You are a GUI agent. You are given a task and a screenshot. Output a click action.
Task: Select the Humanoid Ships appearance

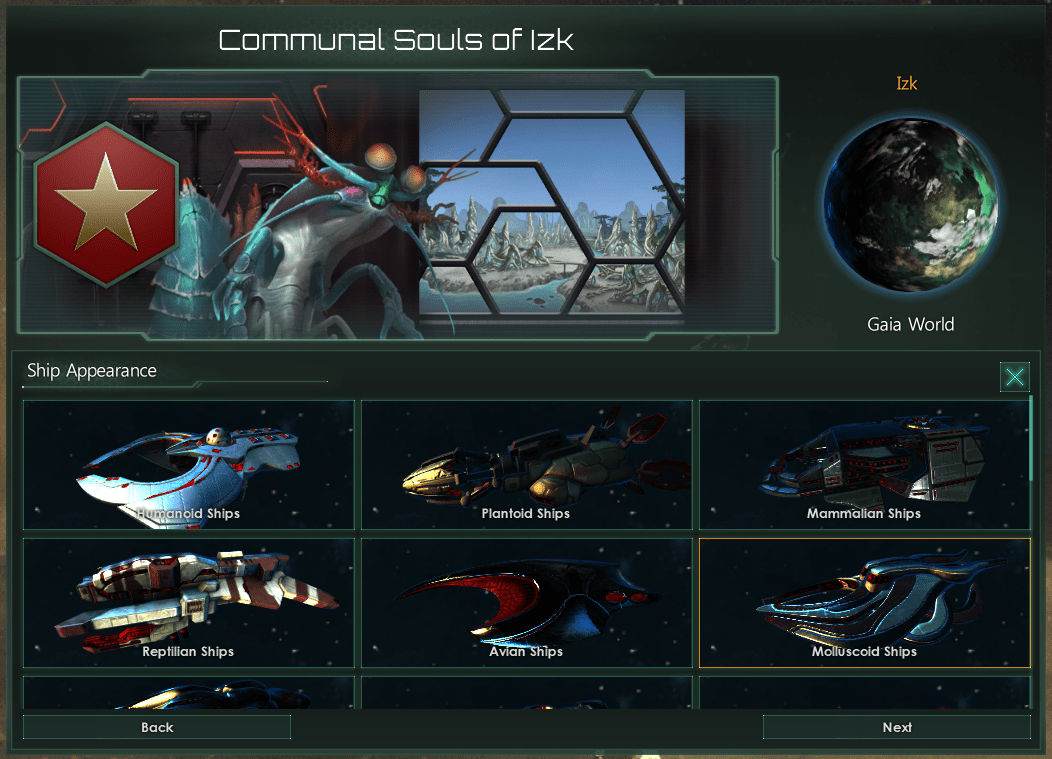click(x=189, y=465)
